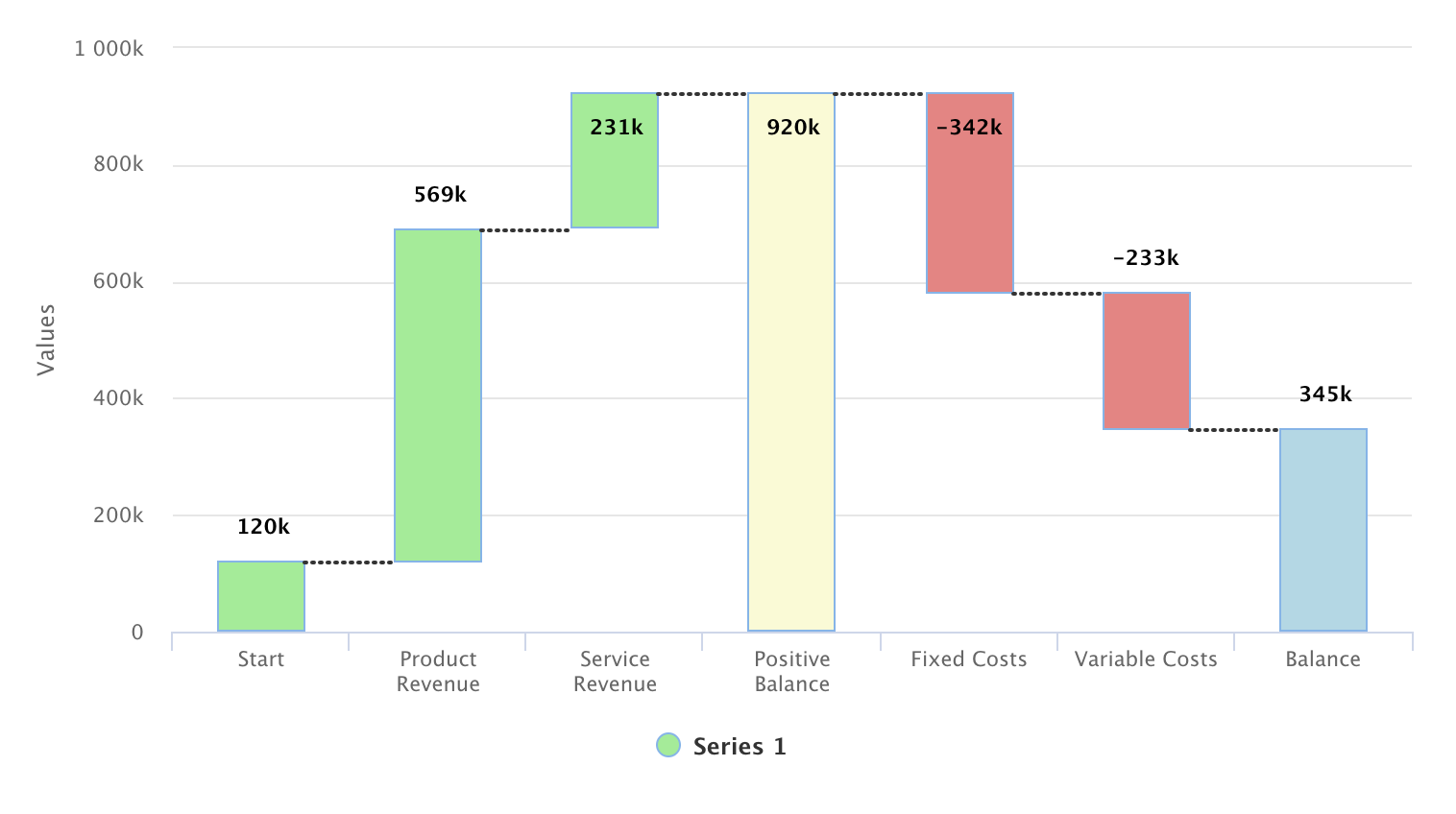Click the 345k data label
This screenshot has width=1456, height=814.
pyautogui.click(x=1325, y=395)
